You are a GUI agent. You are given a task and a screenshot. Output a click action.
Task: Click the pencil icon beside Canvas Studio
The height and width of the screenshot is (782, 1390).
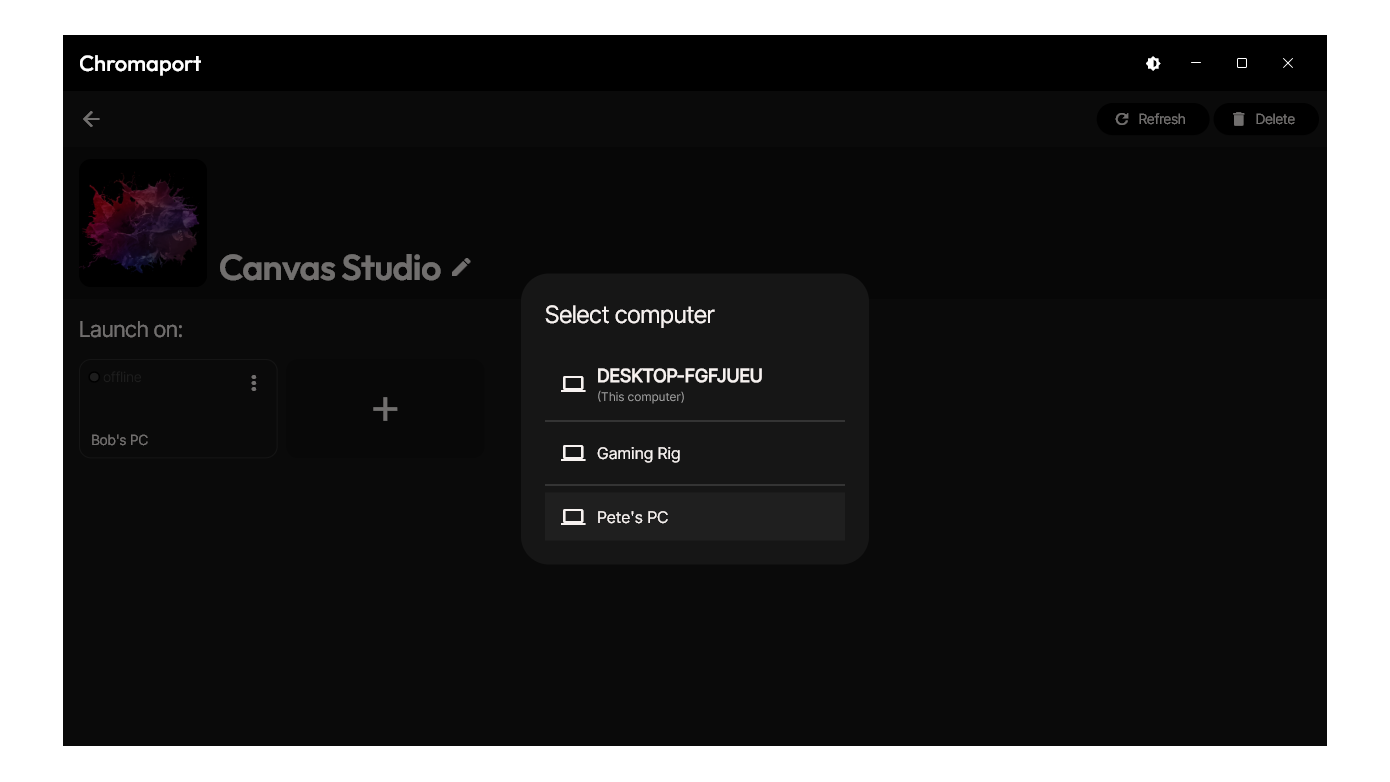[461, 267]
